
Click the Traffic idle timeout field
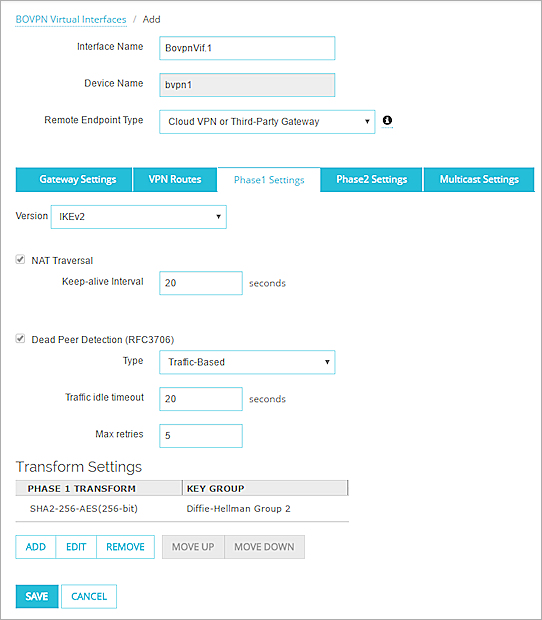coord(201,399)
